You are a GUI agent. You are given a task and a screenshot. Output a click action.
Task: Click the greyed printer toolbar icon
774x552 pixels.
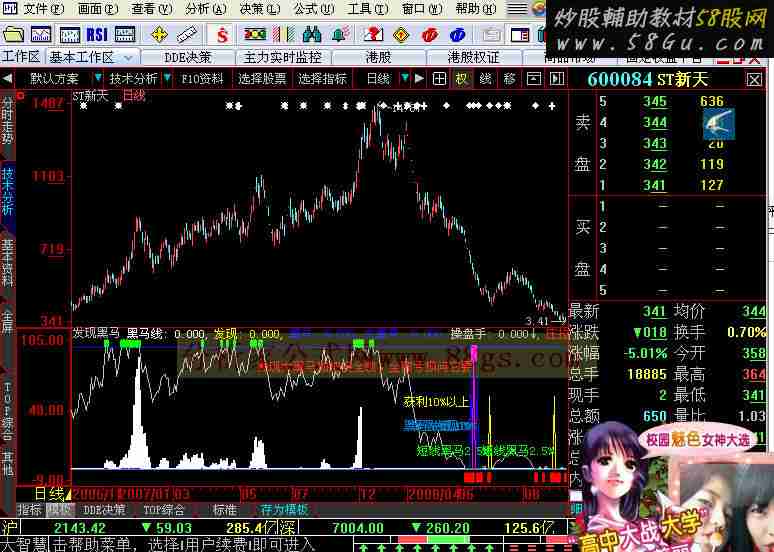point(491,35)
